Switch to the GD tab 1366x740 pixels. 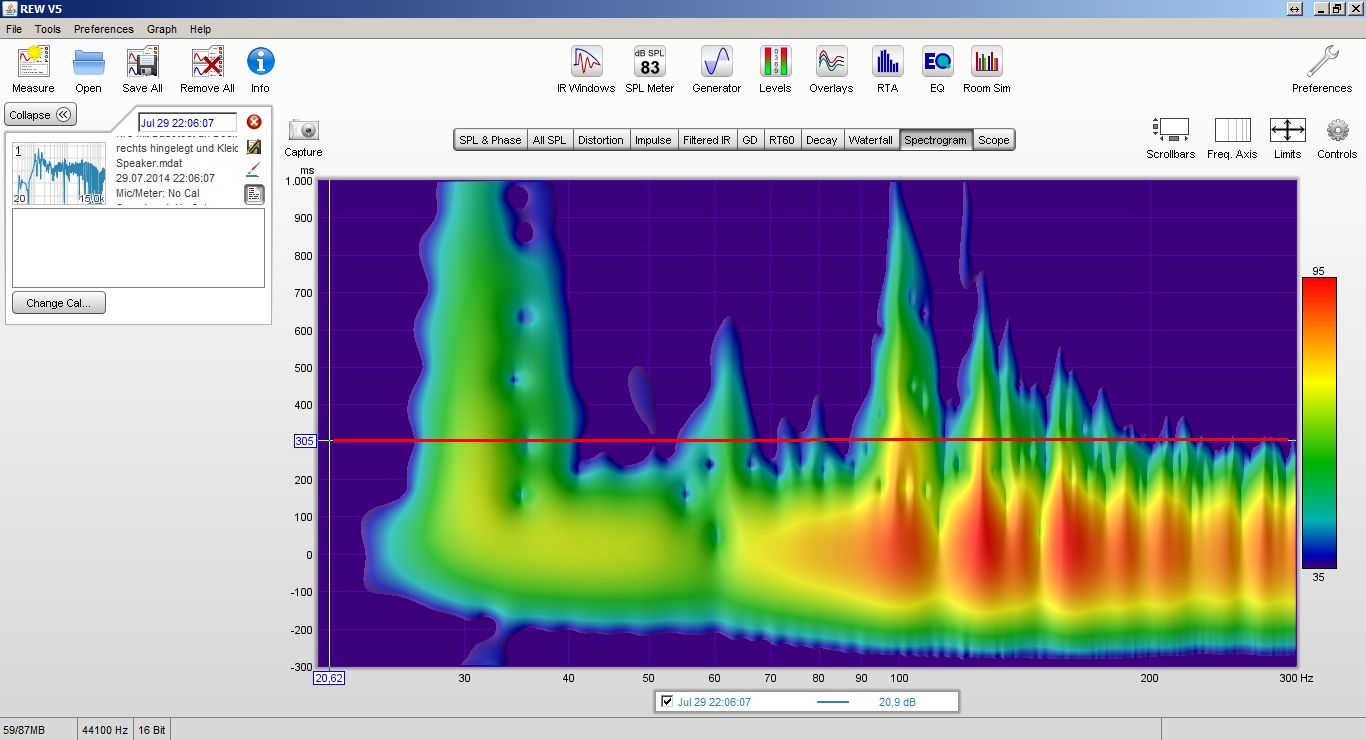pyautogui.click(x=750, y=140)
